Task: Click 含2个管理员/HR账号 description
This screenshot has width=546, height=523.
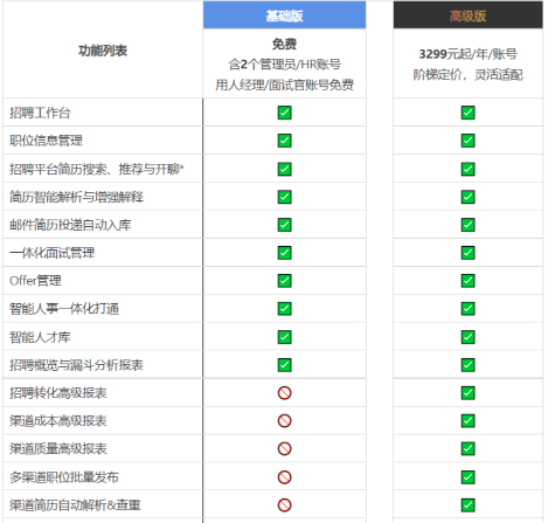Action: 284,64
